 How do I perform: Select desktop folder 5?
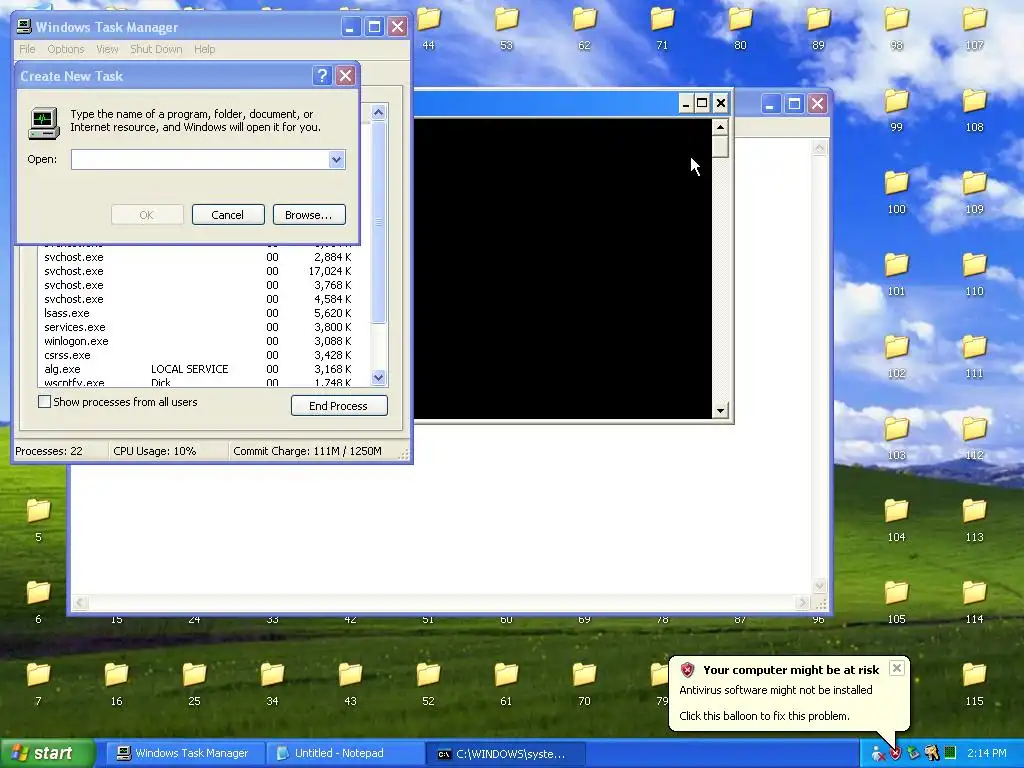pos(39,521)
